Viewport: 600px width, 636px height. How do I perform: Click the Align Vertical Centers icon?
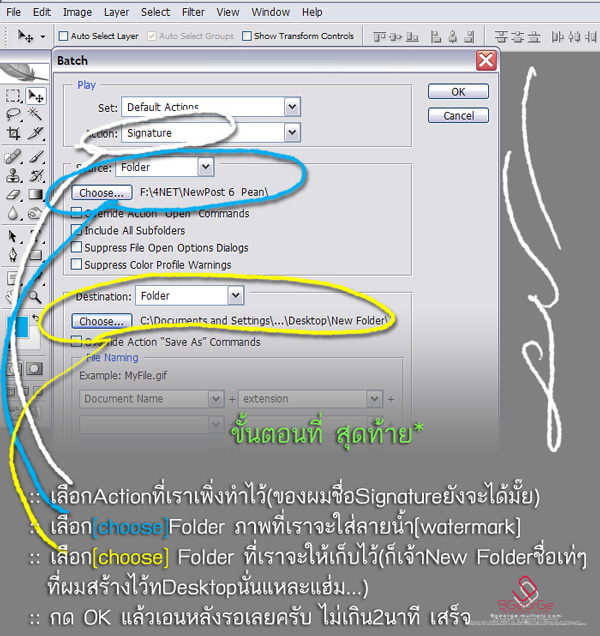(396, 37)
